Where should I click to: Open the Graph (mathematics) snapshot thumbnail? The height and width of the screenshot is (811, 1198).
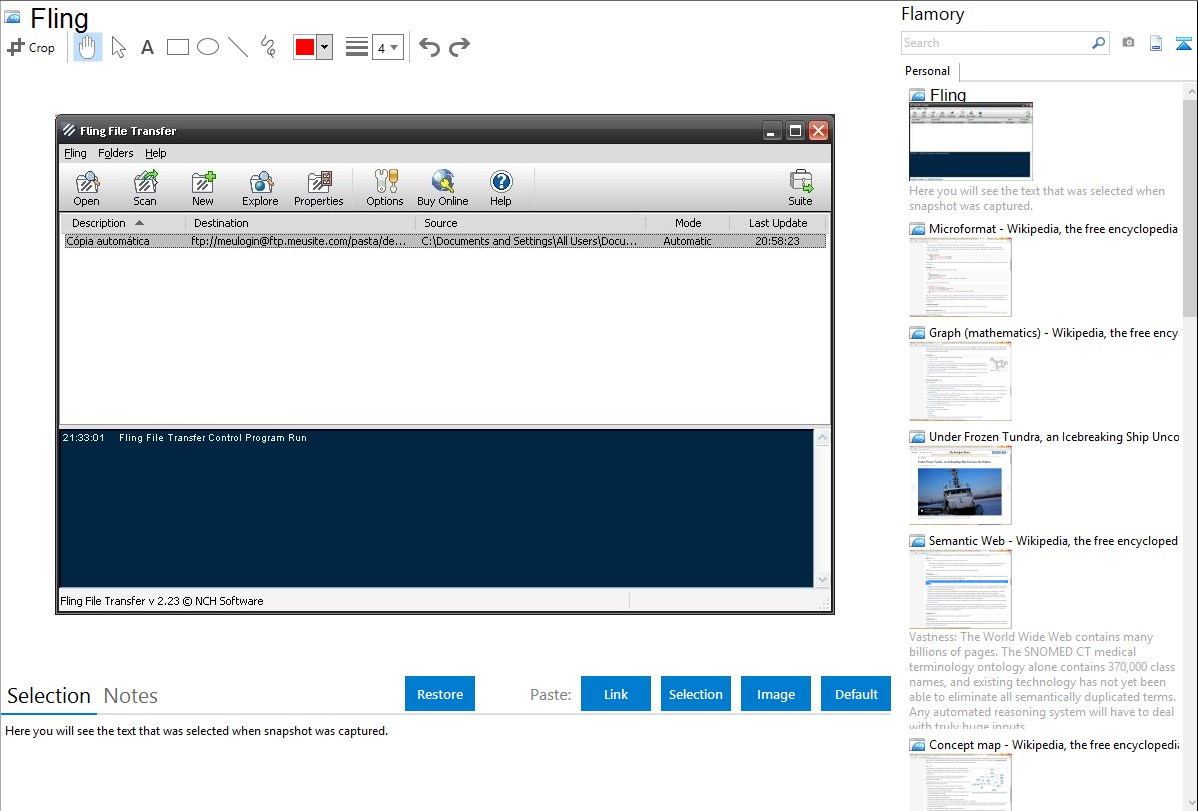[960, 381]
